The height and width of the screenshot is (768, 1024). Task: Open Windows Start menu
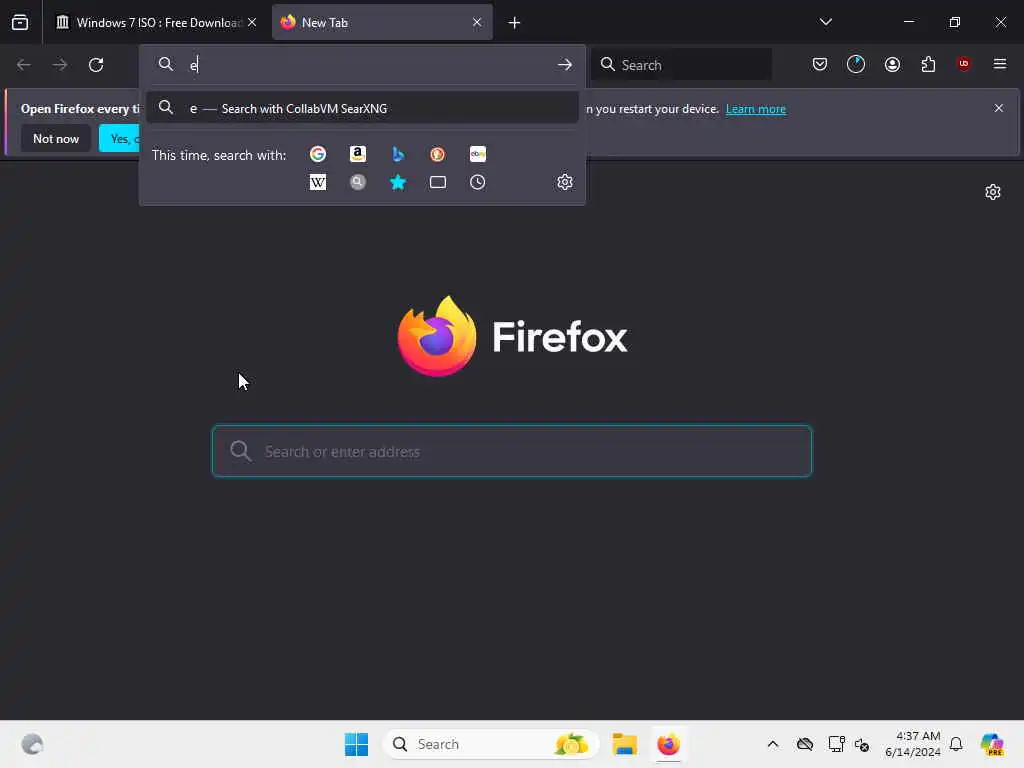[x=356, y=744]
